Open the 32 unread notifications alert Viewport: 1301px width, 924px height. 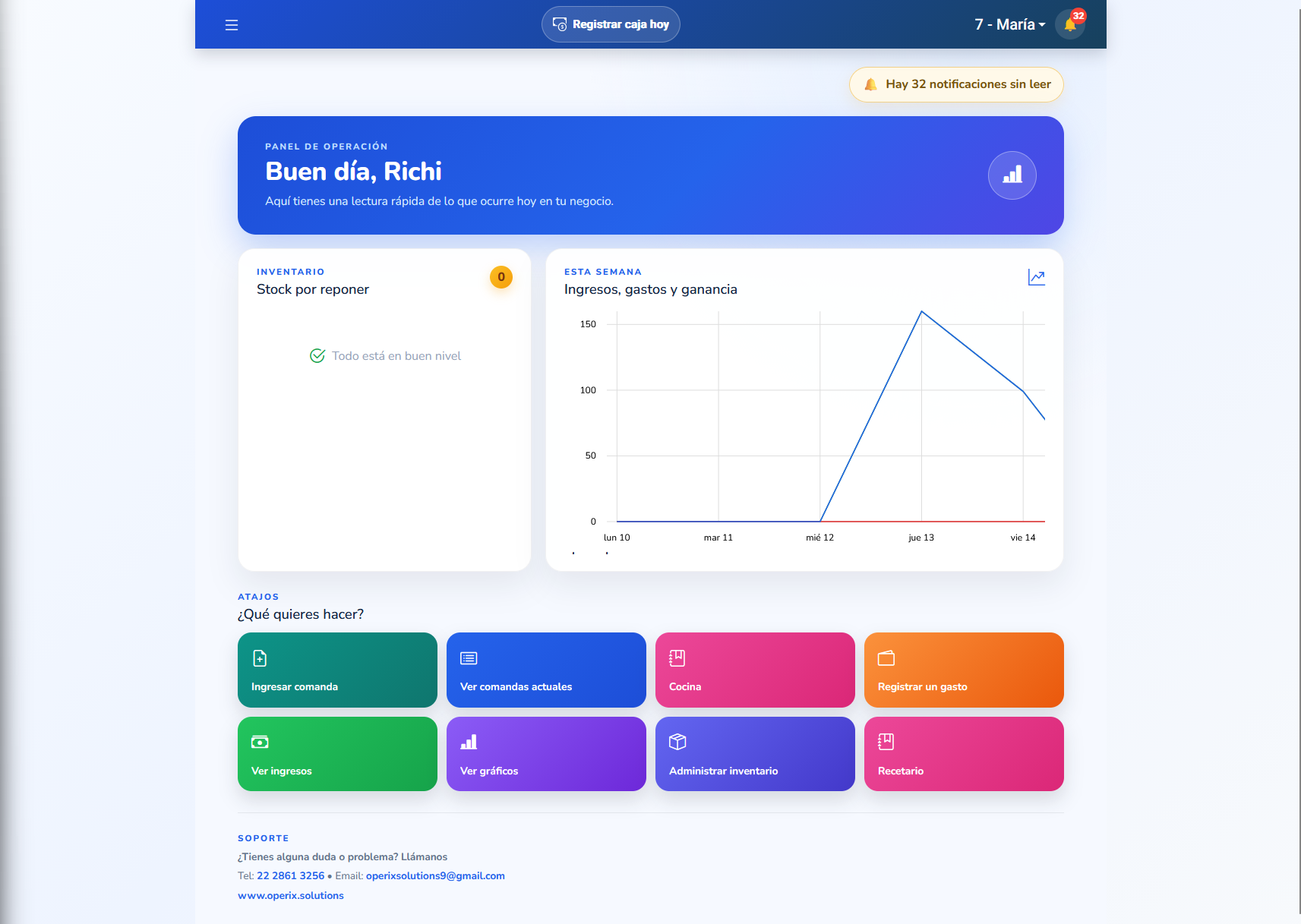(x=956, y=84)
